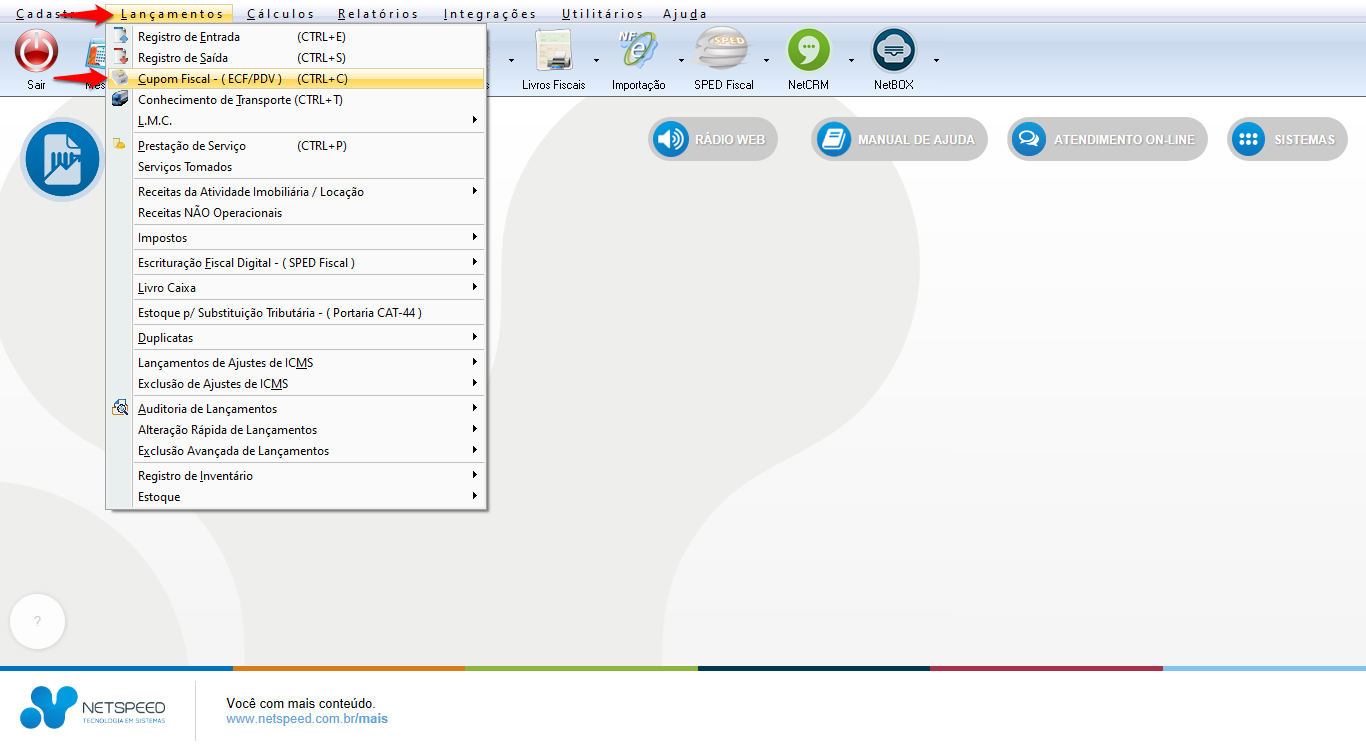Select Estoque p/ Substituição Tributária entry

tap(296, 313)
